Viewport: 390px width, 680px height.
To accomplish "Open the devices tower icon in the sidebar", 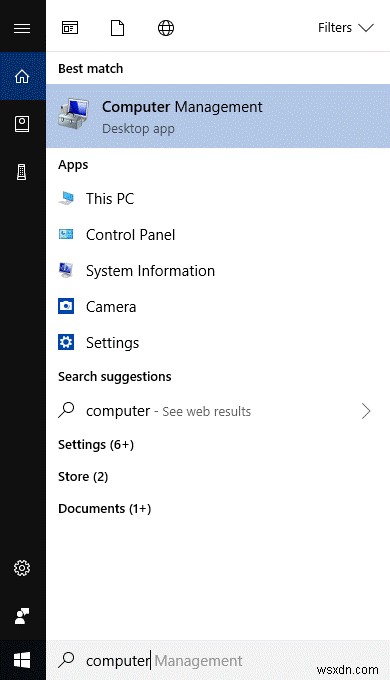I will [x=22, y=172].
